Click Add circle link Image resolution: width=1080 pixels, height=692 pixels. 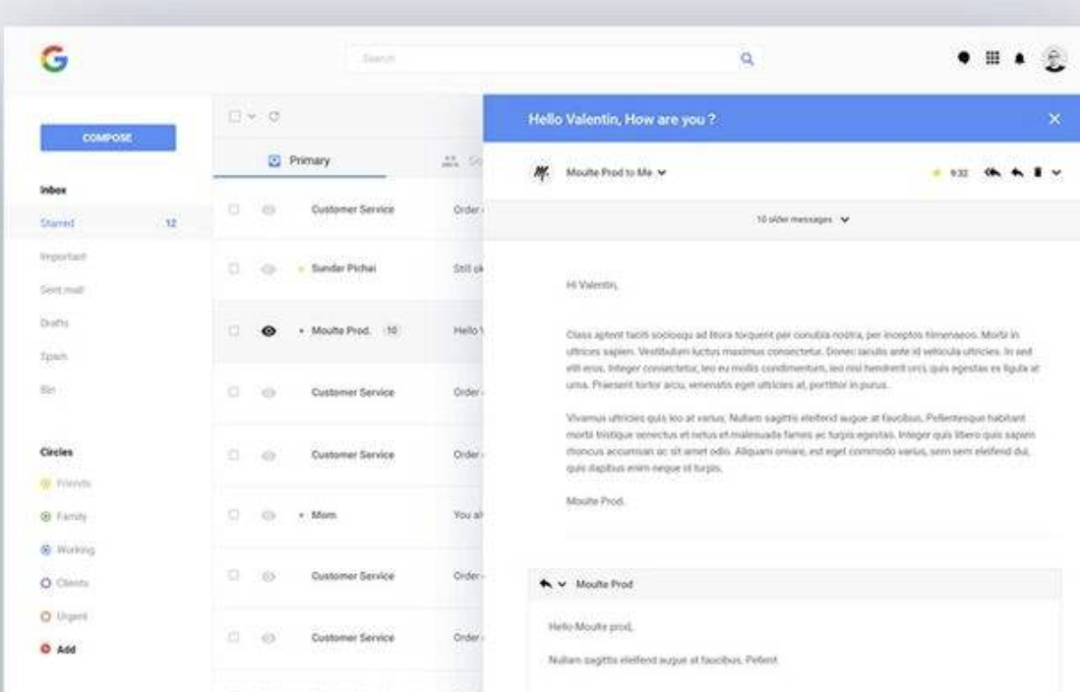coord(59,649)
